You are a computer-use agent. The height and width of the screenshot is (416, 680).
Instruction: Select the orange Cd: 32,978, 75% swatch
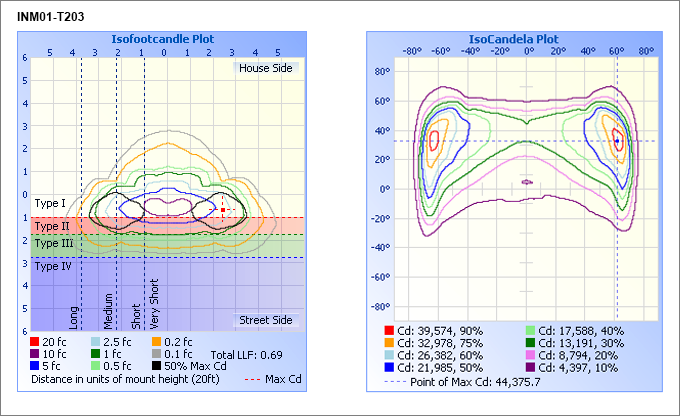pos(389,341)
